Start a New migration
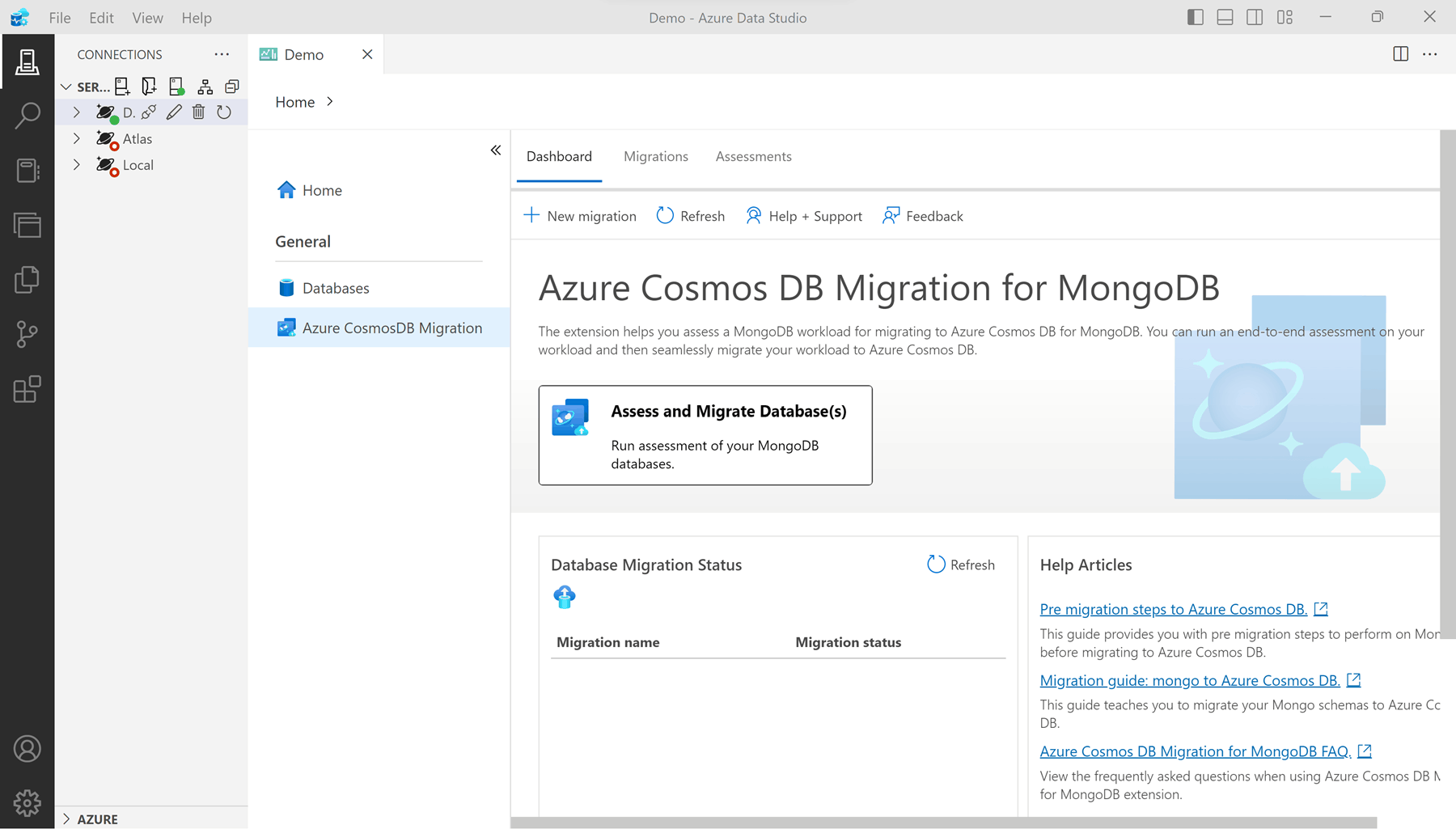Viewport: 1456px width, 829px height. [x=579, y=216]
